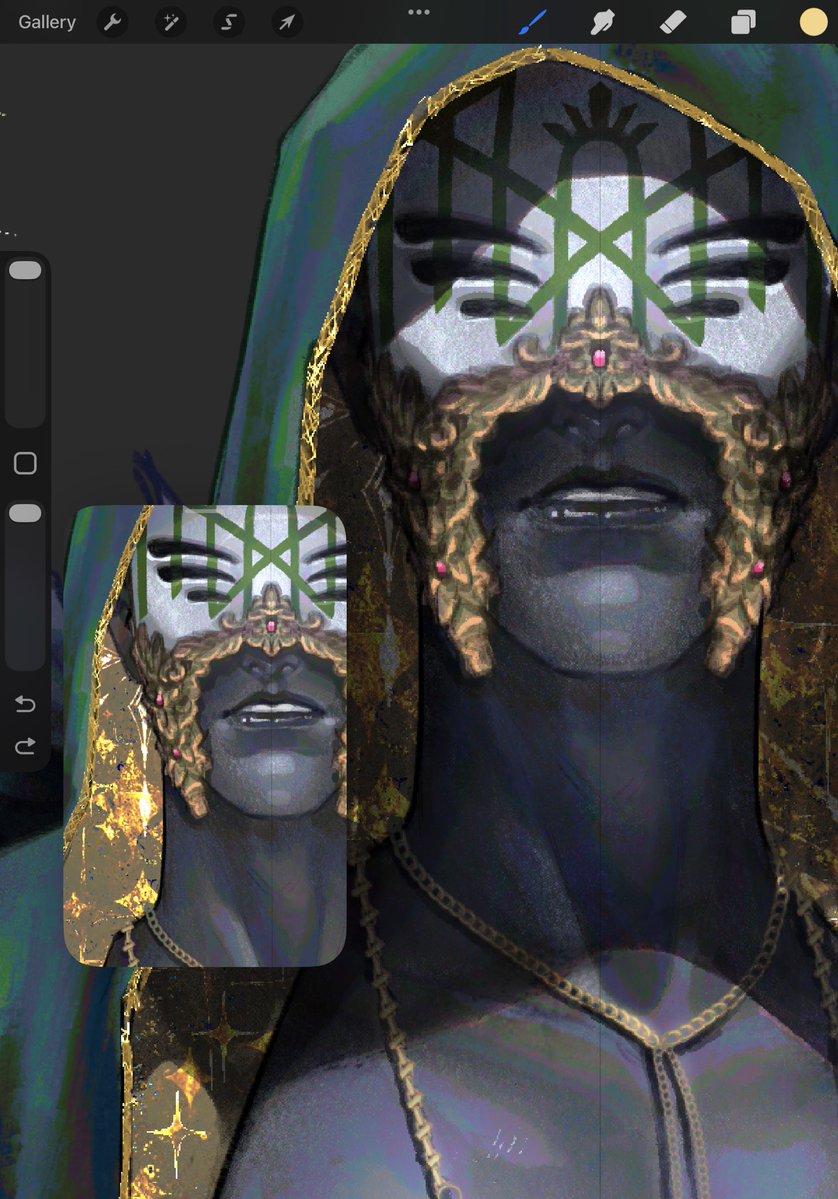Tap the floating reference image thumbnail
This screenshot has height=1199, width=838.
click(205, 736)
